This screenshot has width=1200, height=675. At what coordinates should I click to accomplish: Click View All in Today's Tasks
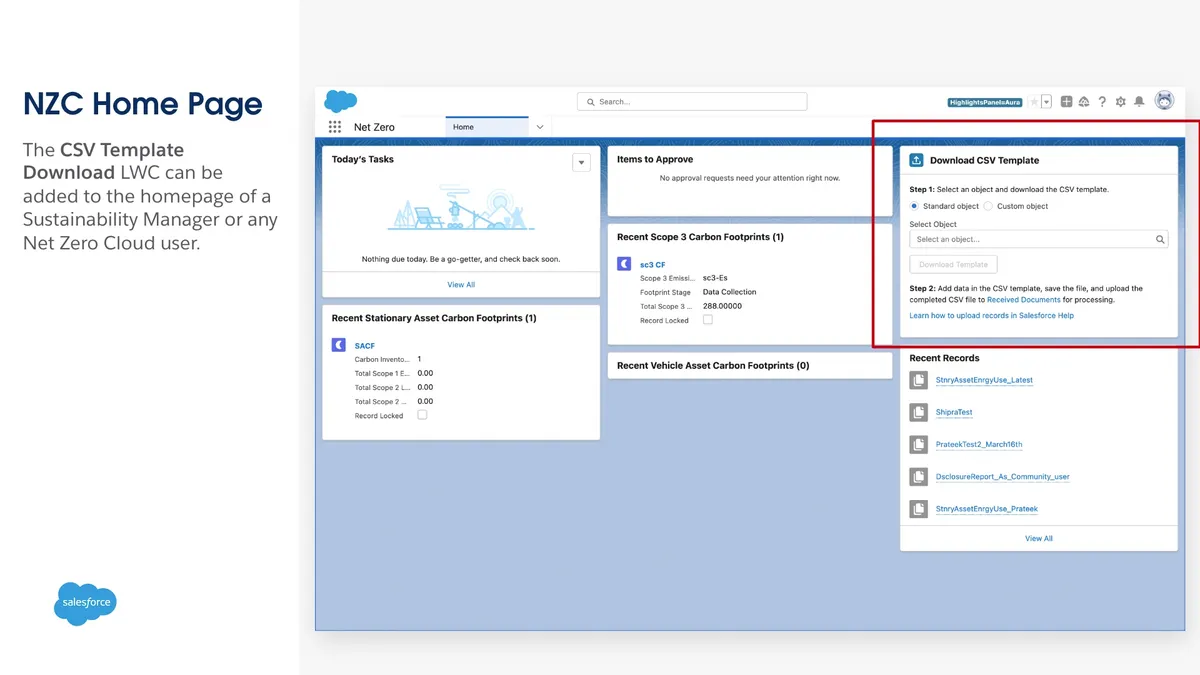pos(461,285)
